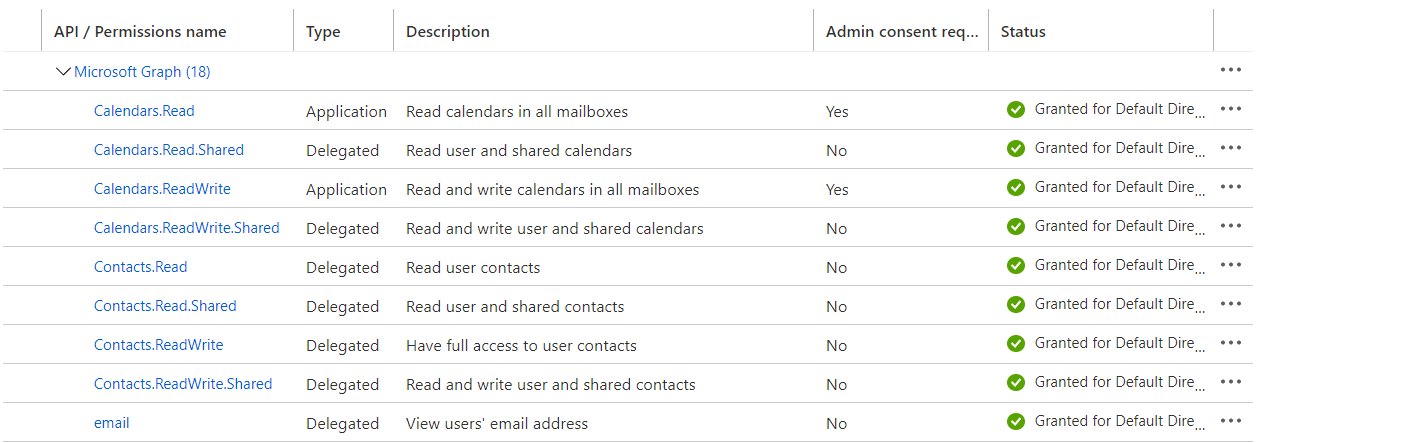Open ellipsis menu for Contacts.ReadWrite.Shared row
Image resolution: width=1423 pixels, height=443 pixels.
pos(1231,382)
